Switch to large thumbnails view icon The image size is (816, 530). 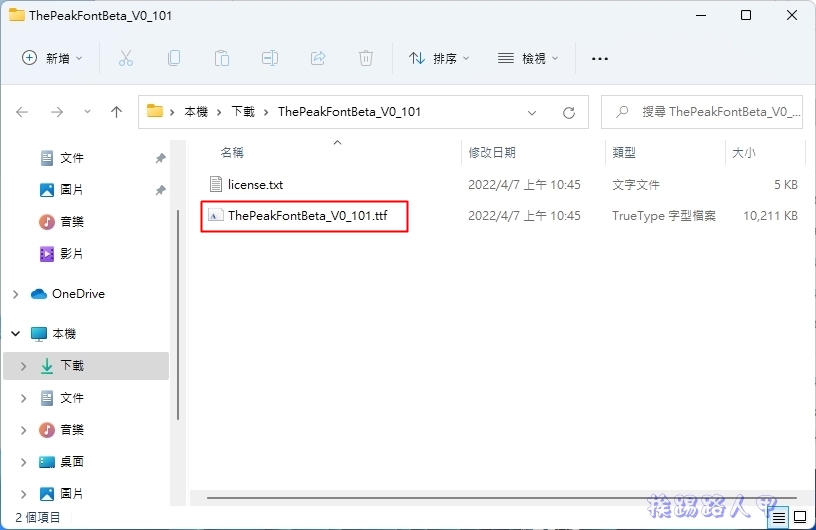coord(800,518)
